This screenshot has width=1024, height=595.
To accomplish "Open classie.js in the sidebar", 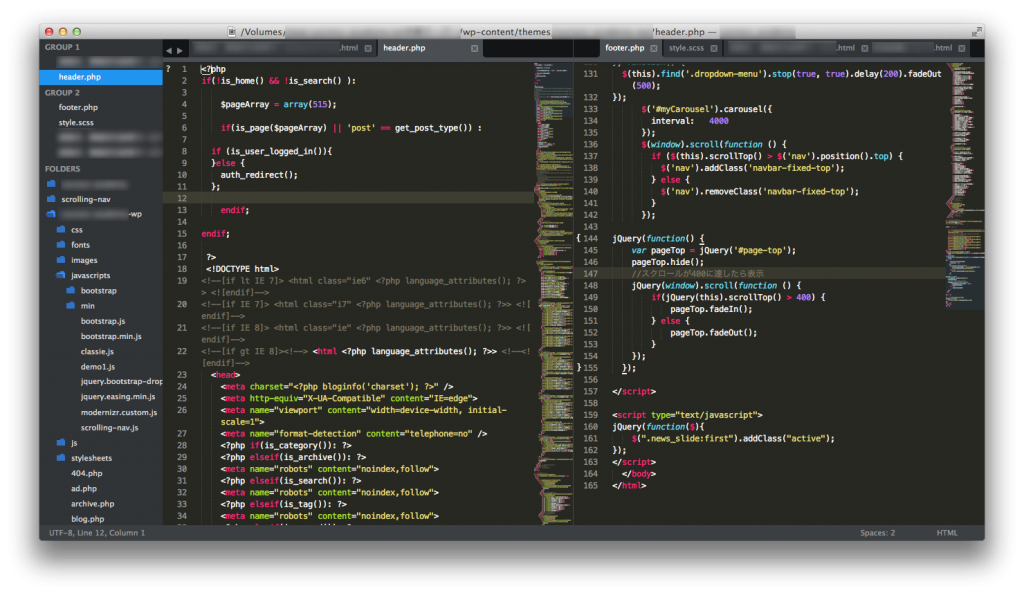I will (97, 351).
